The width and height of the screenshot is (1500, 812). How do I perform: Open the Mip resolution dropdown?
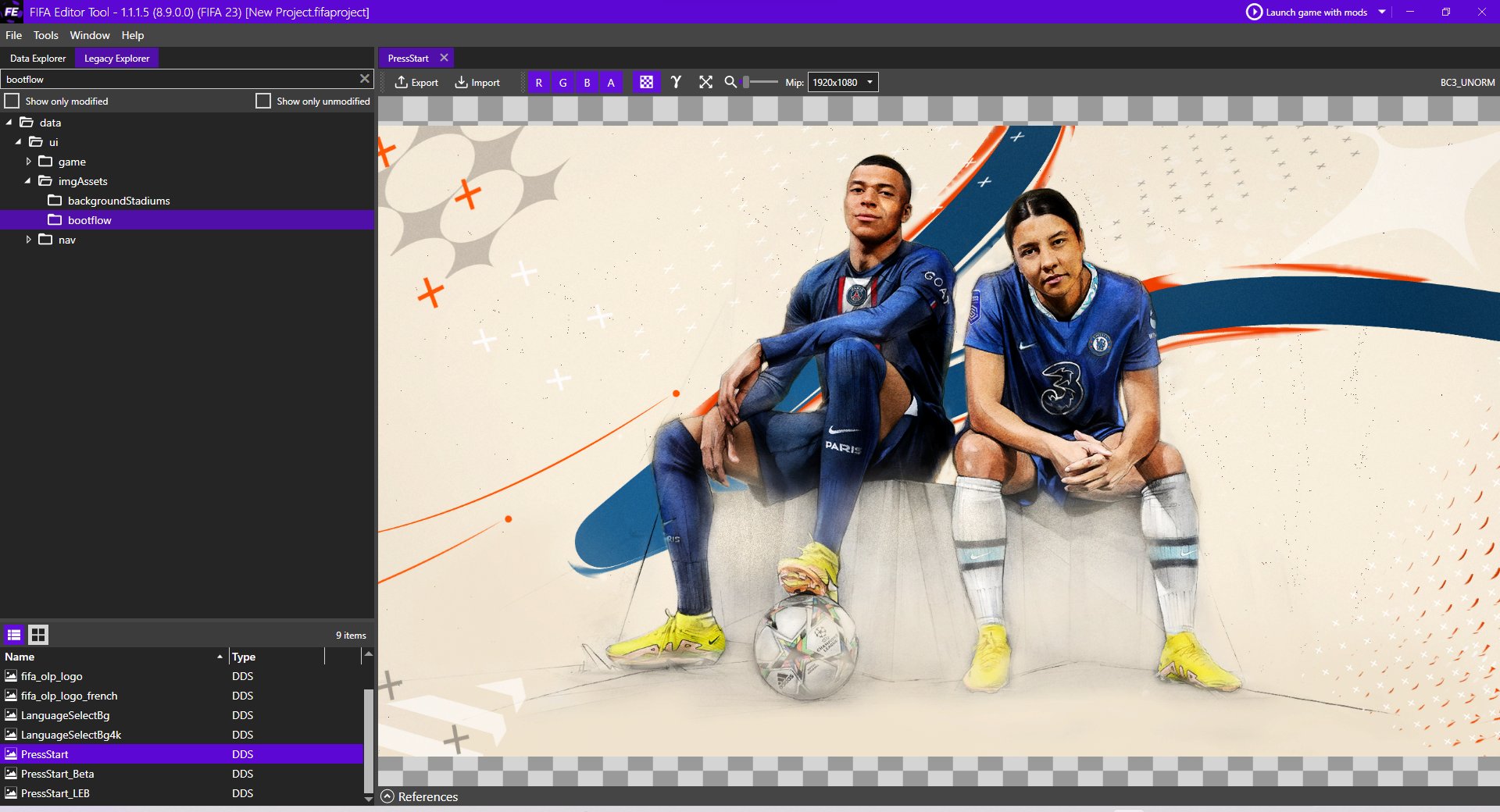870,82
